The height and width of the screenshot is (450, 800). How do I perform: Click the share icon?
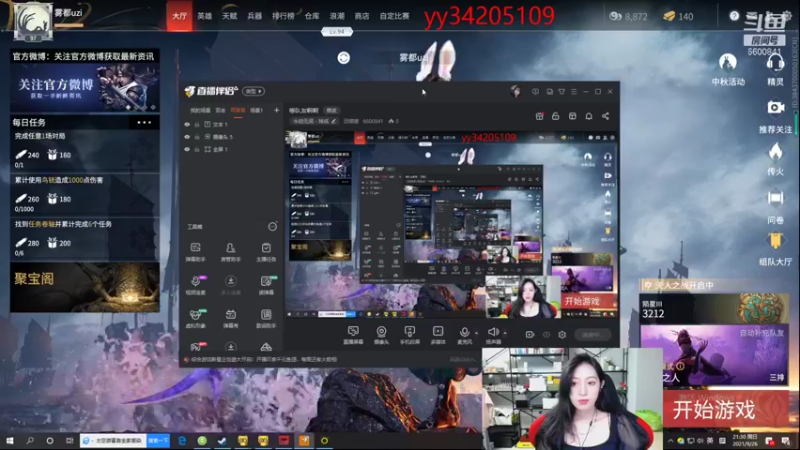[x=606, y=116]
